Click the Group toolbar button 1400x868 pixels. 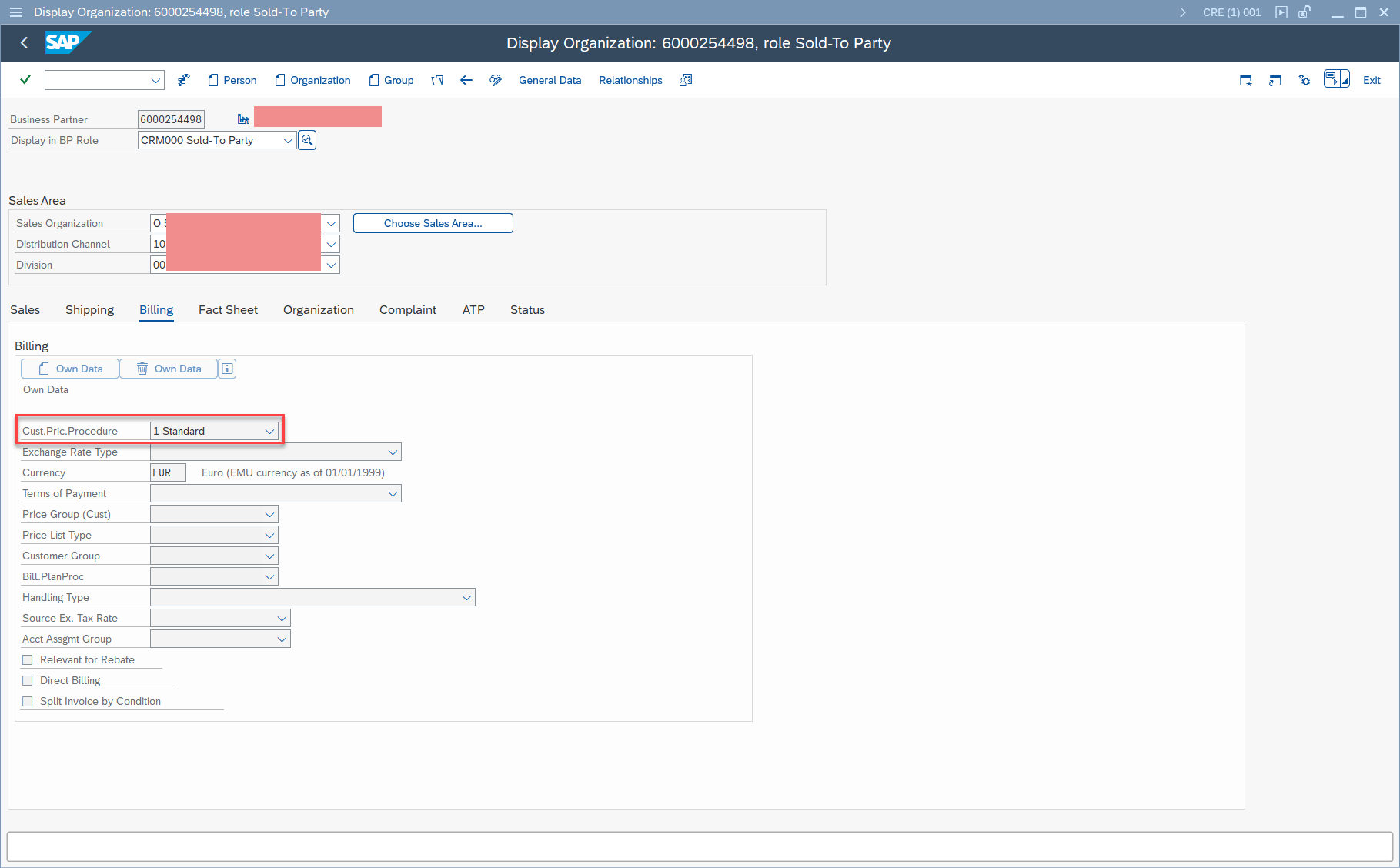point(391,80)
